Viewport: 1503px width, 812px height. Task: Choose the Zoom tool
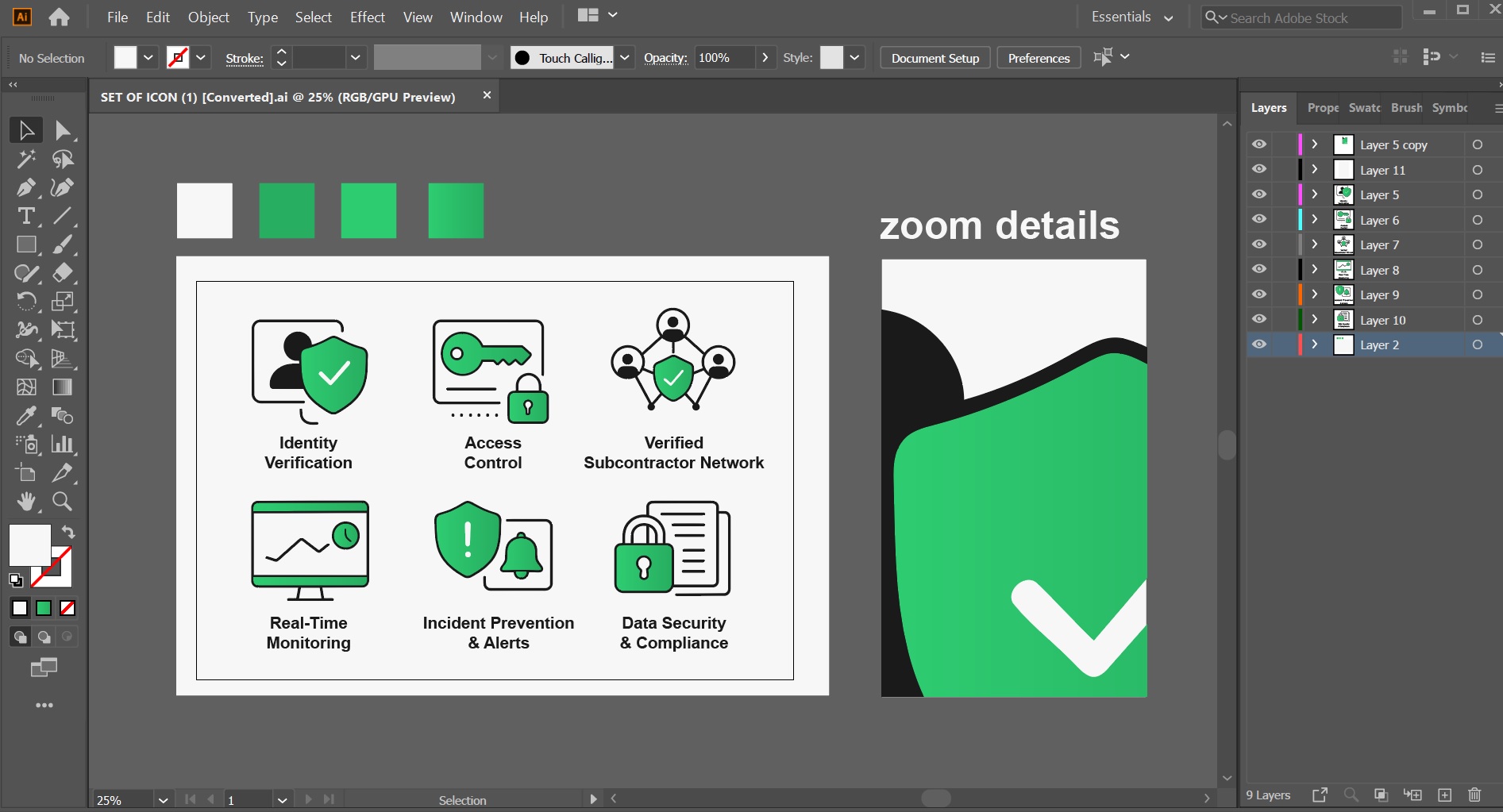(62, 501)
